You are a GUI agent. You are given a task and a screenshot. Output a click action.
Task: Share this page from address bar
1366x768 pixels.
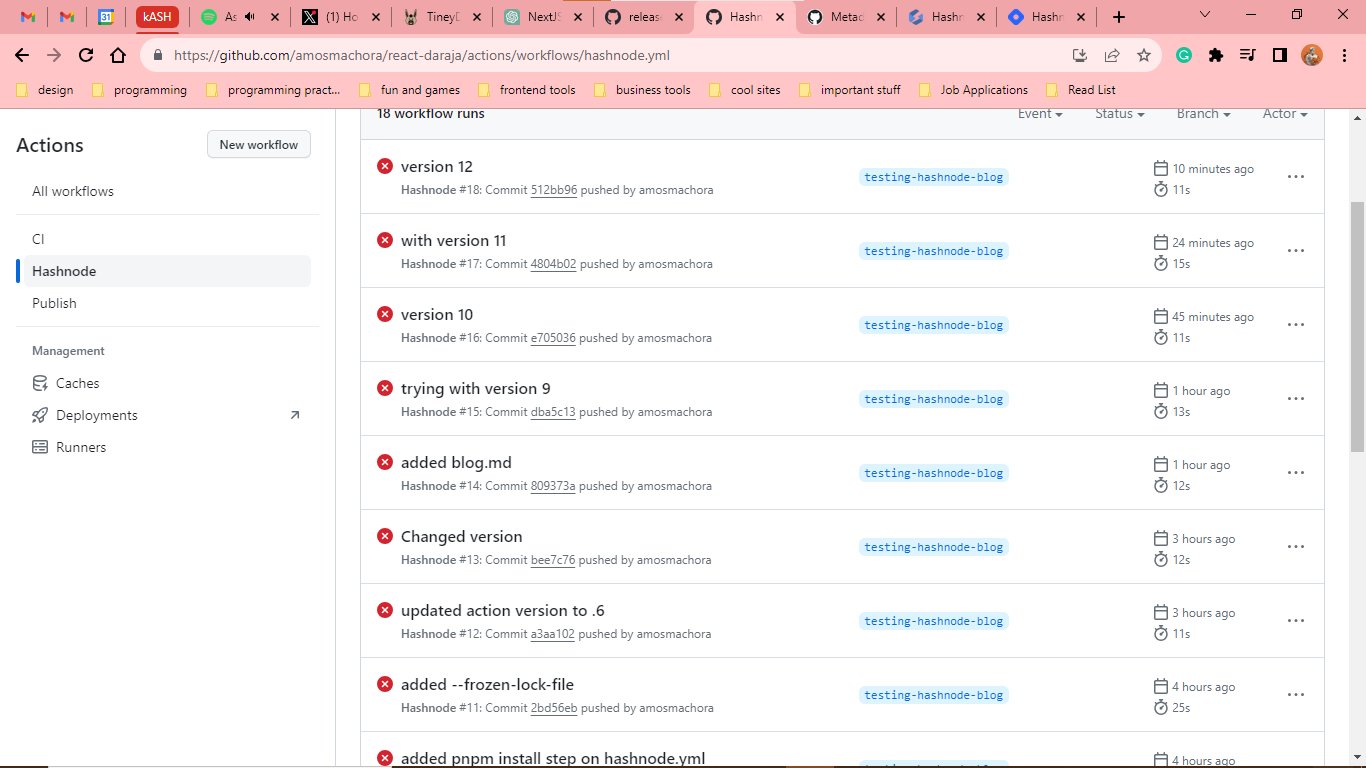tap(1112, 56)
